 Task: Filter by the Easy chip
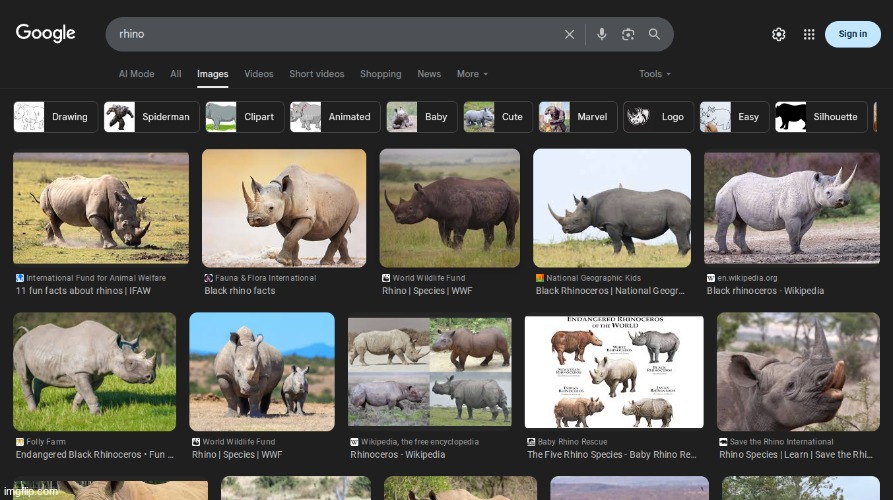tap(734, 117)
